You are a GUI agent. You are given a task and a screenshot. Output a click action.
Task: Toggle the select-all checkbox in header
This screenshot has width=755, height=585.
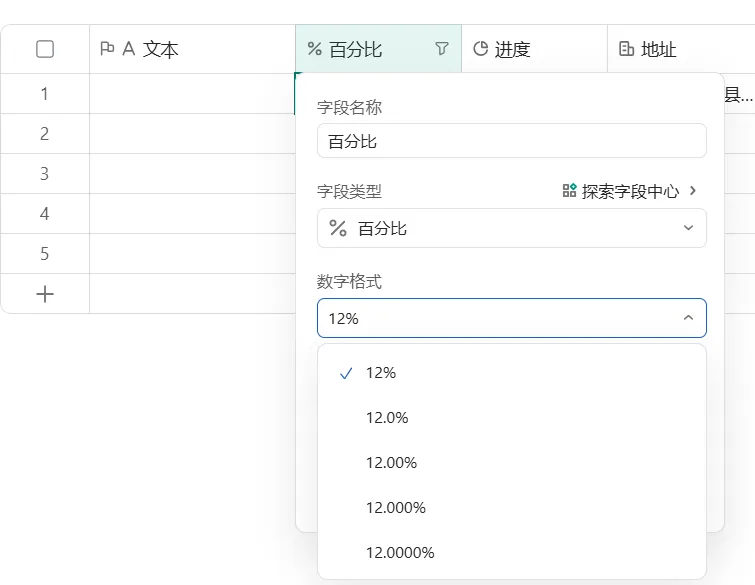[45, 49]
